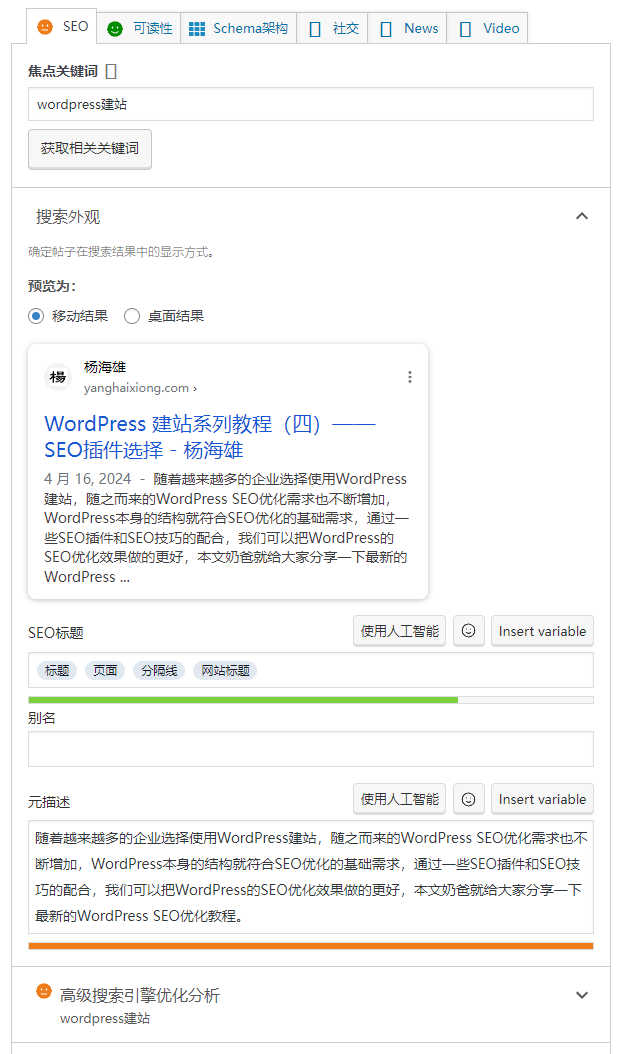The image size is (644, 1054).
Task: Switch to the 社交 tab
Action: [333, 28]
